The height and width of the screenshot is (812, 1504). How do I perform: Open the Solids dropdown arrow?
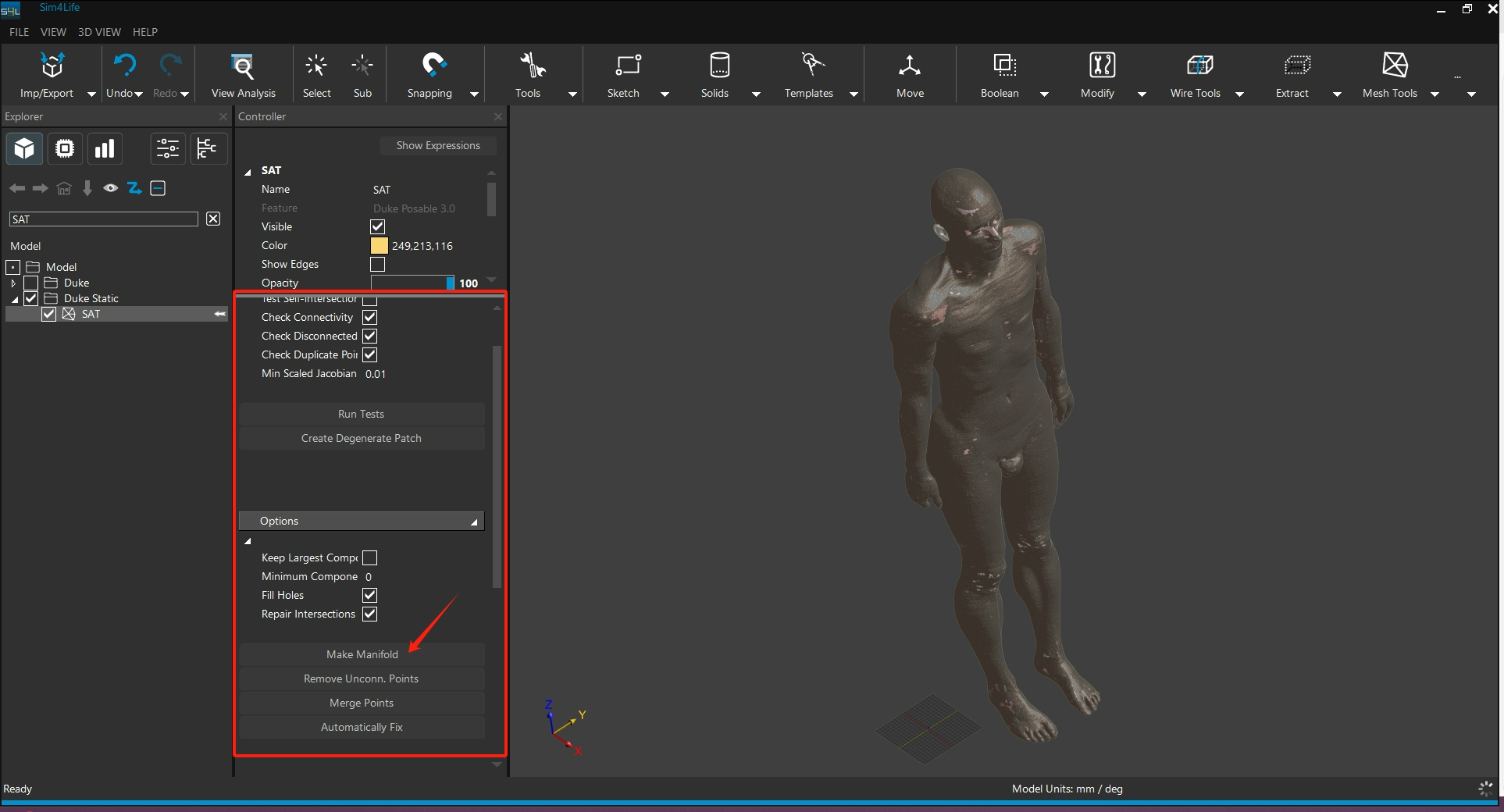(755, 94)
